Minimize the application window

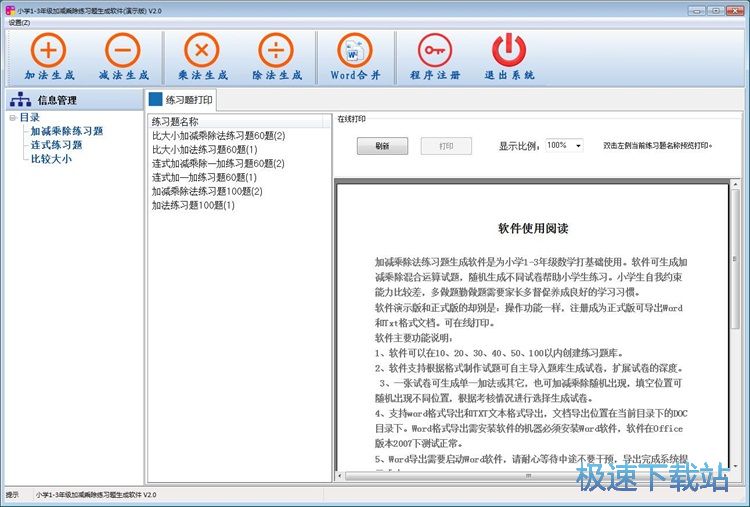pos(697,11)
